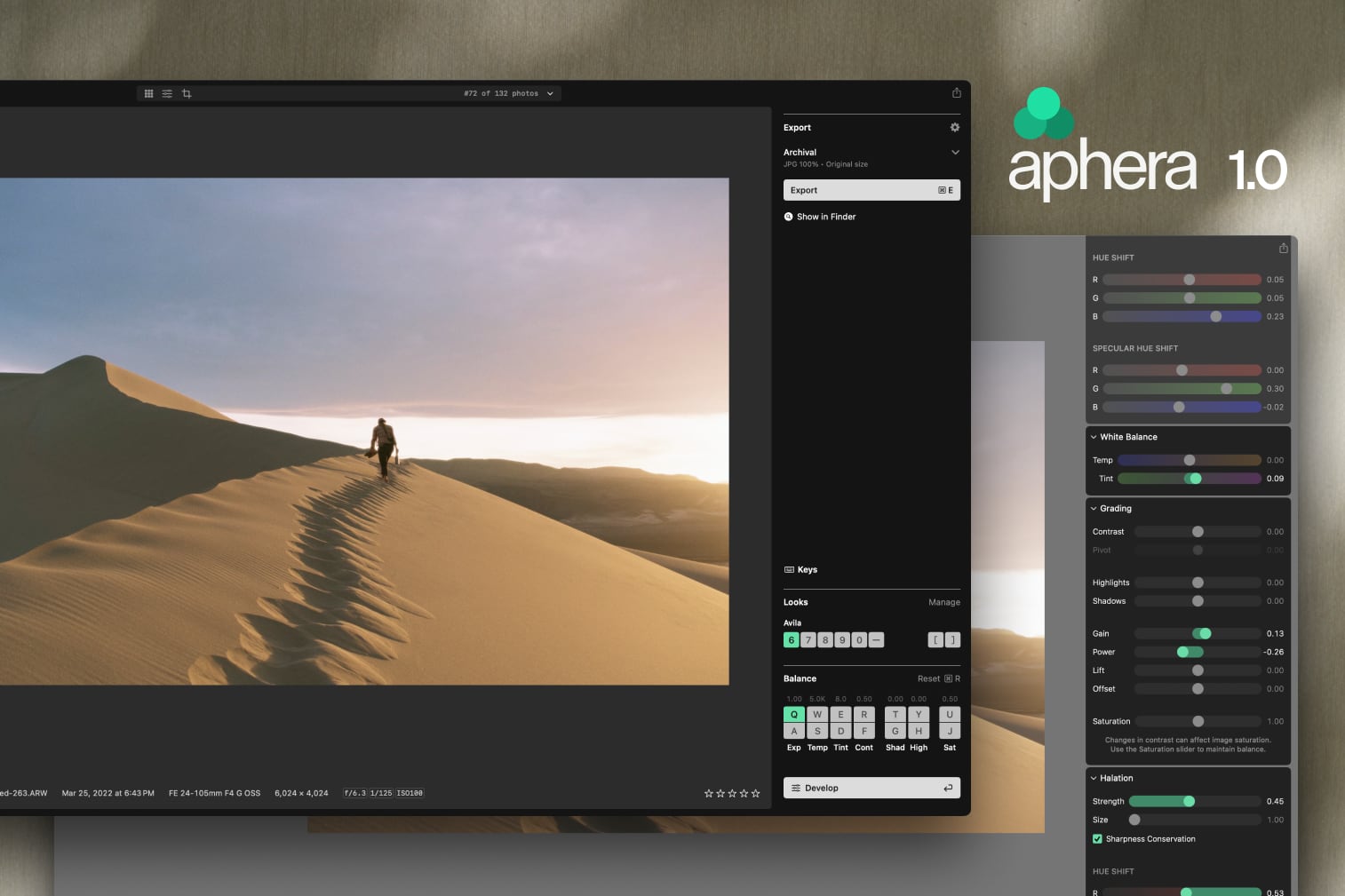
Task: Adjust the Hue Shift R slider
Action: coord(1182,280)
